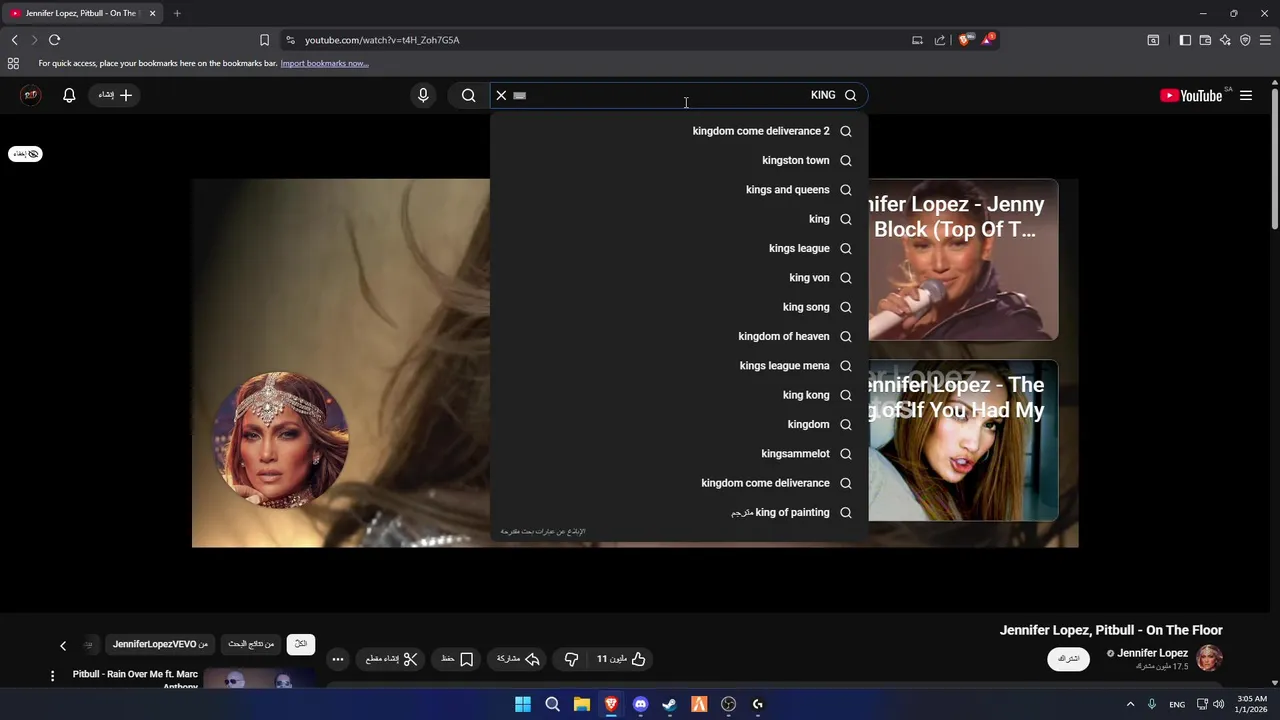This screenshot has height=720, width=1280.
Task: Open site settings icon in address bar
Action: 290,40
